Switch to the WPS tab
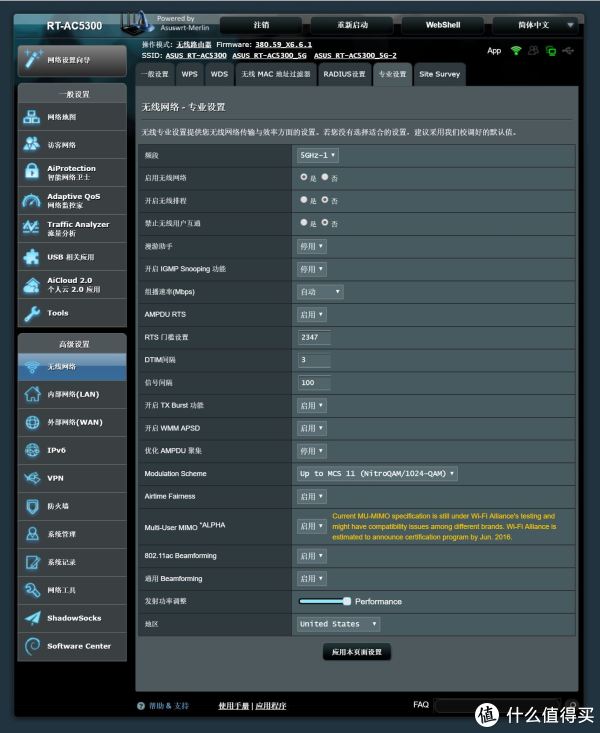This screenshot has height=733, width=600. coord(189,74)
